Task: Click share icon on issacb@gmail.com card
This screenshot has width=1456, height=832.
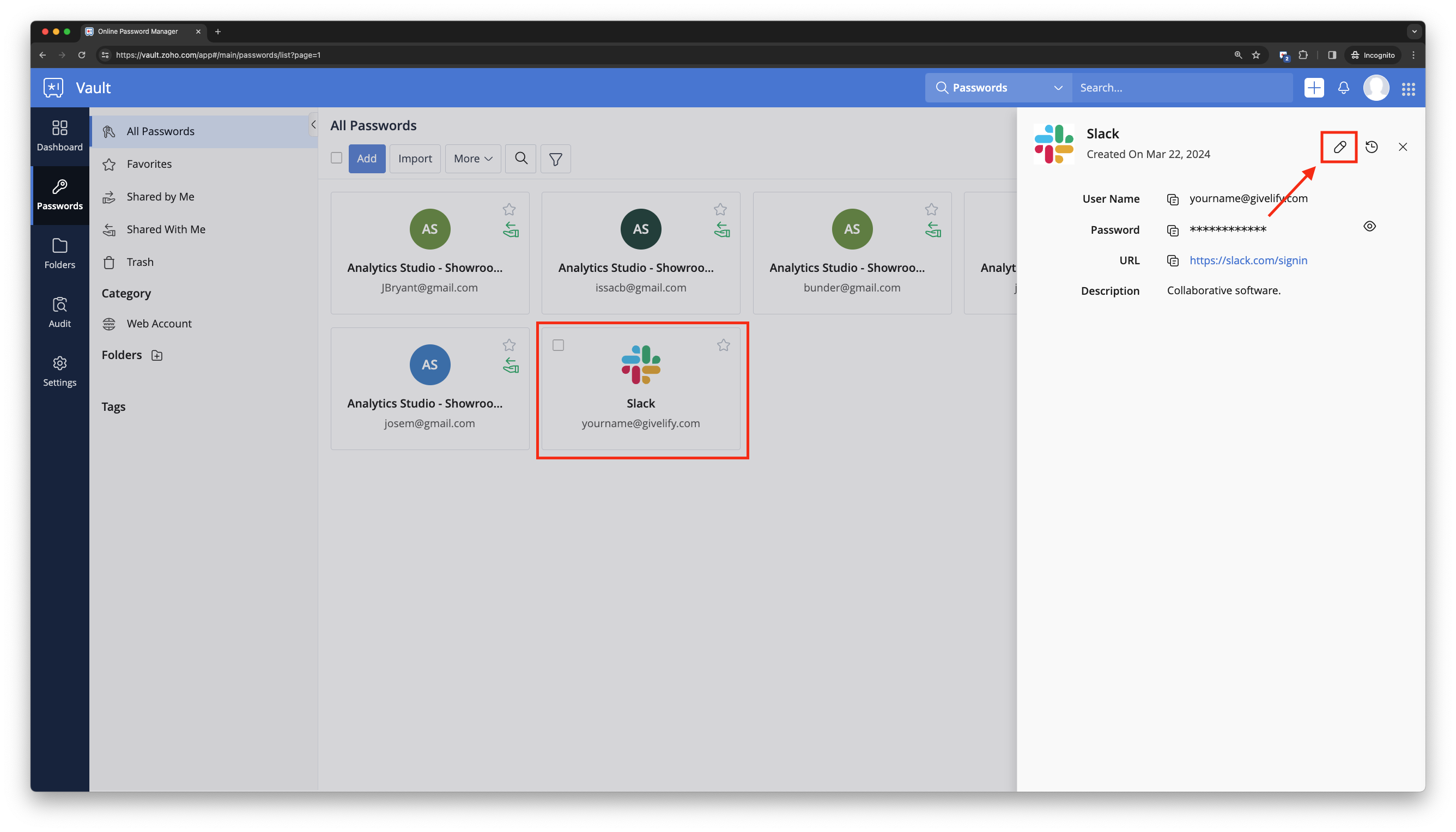Action: point(721,230)
